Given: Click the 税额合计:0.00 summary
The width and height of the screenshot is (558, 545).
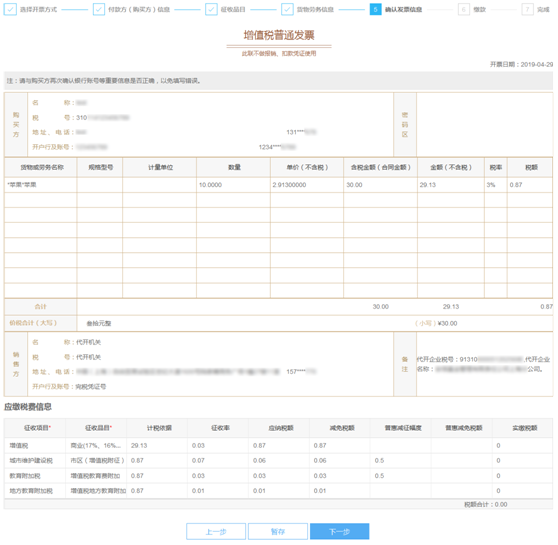Looking at the screenshot, I should (485, 504).
